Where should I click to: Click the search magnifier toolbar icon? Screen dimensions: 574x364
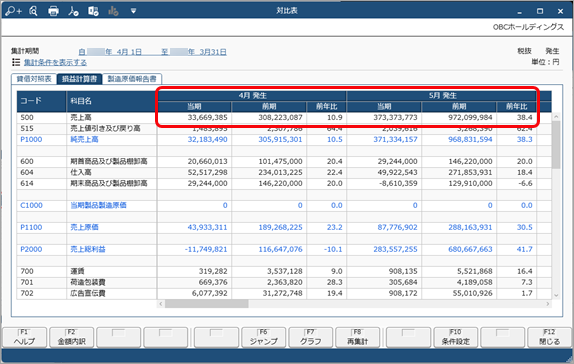[33, 11]
